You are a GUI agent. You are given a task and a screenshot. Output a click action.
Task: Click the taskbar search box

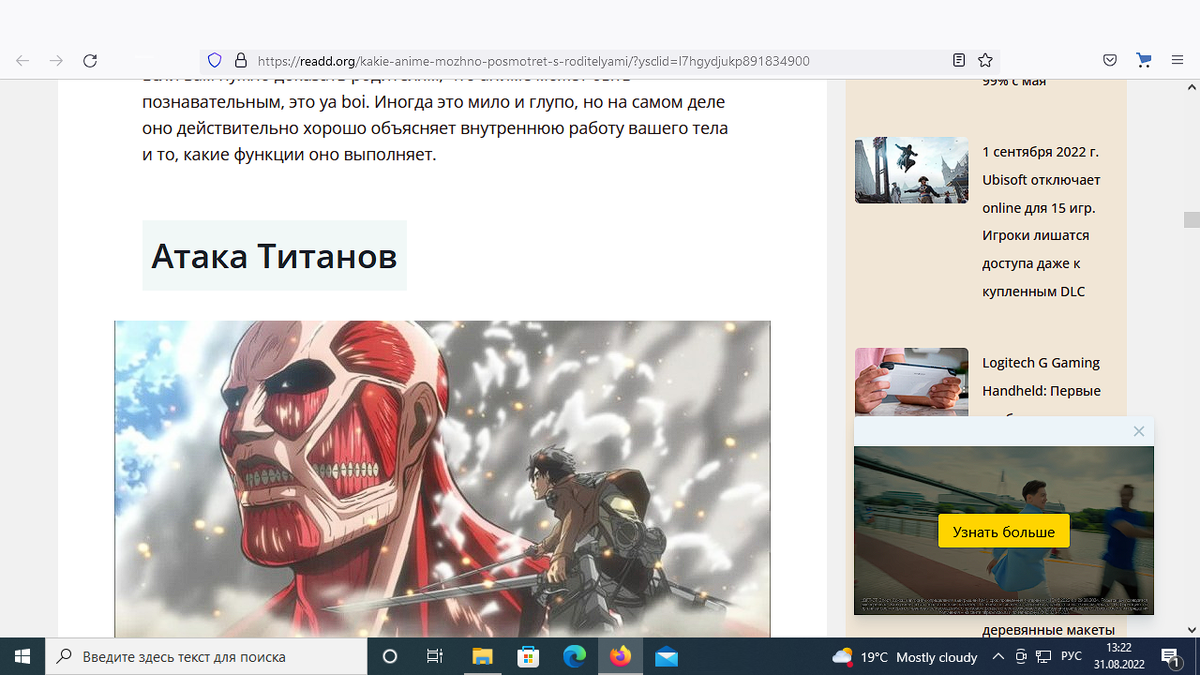206,656
